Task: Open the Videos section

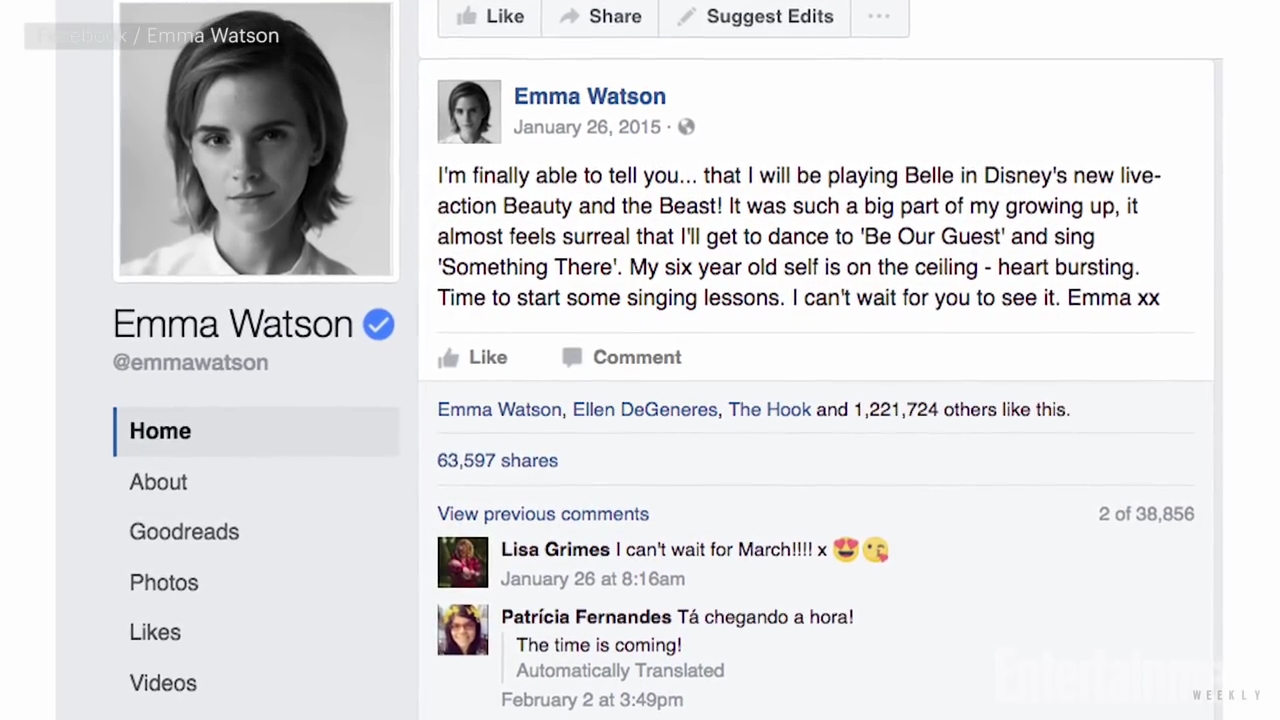Action: tap(163, 683)
